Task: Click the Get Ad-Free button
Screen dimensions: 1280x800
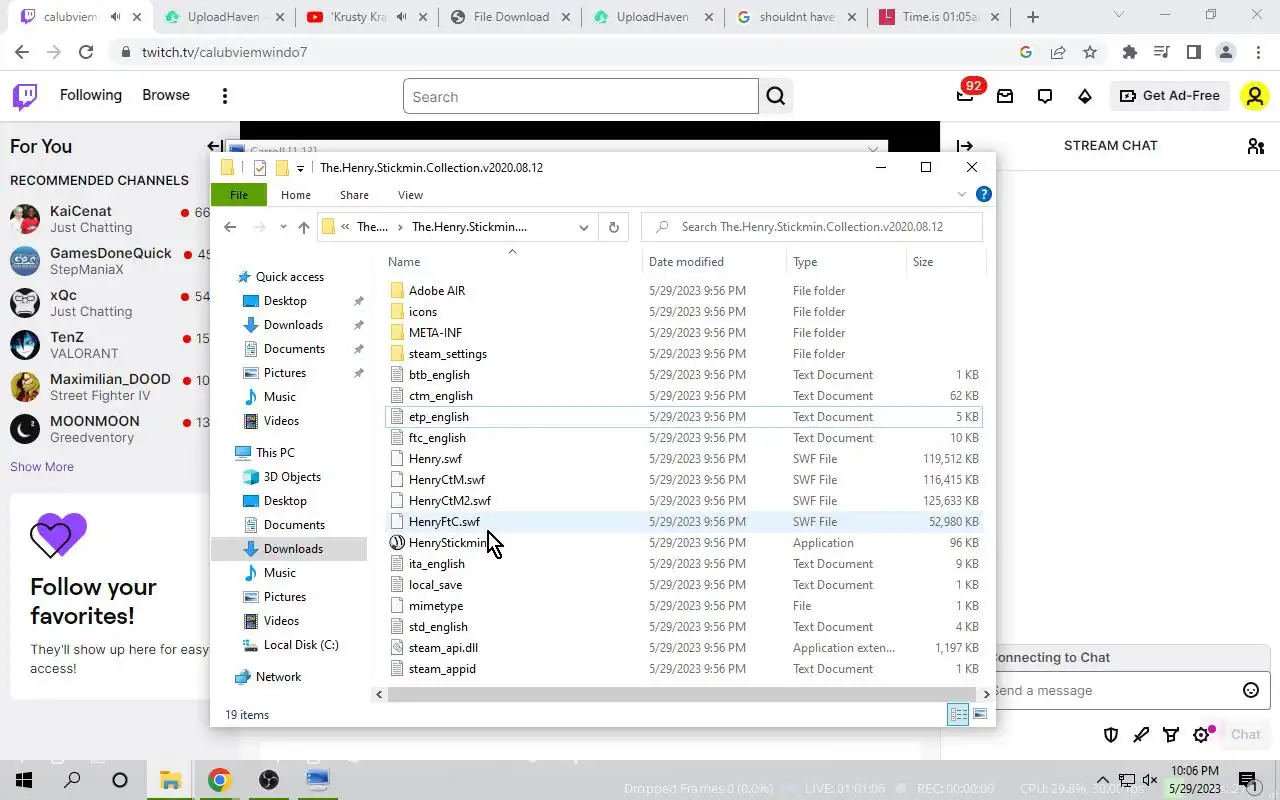Action: pyautogui.click(x=1170, y=96)
